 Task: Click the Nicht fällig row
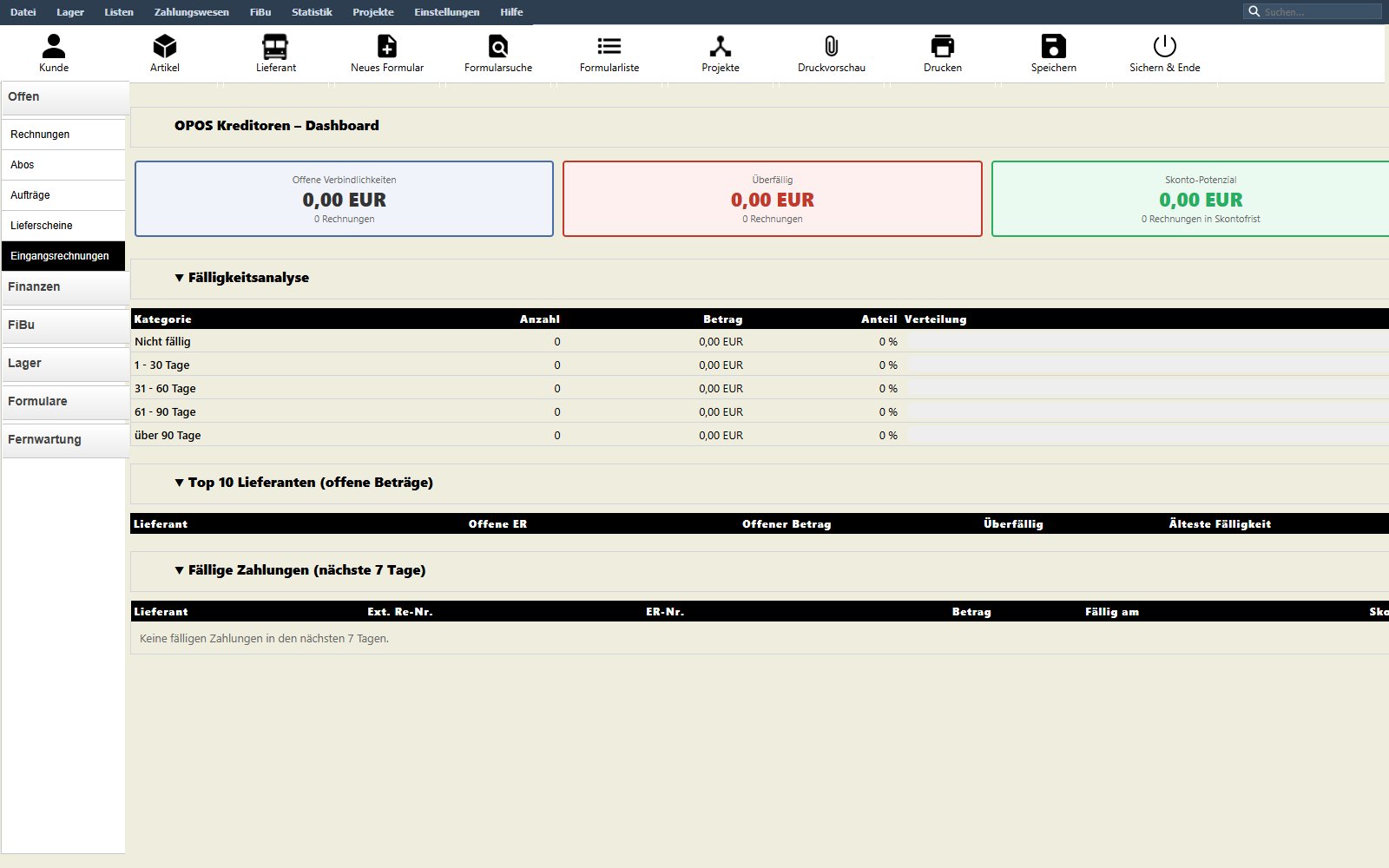click(760, 341)
